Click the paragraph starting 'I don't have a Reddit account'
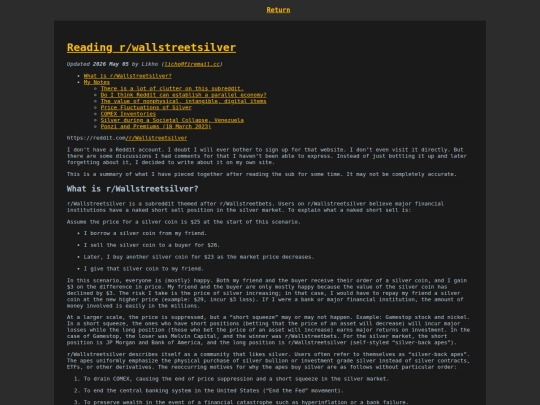540x405 pixels. tap(267, 156)
